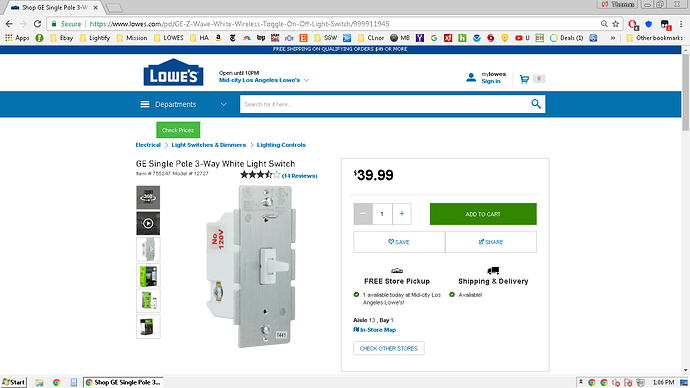The height and width of the screenshot is (388, 690).
Task: Click the search magnifier icon in Lowe's search bar
Action: click(x=536, y=104)
